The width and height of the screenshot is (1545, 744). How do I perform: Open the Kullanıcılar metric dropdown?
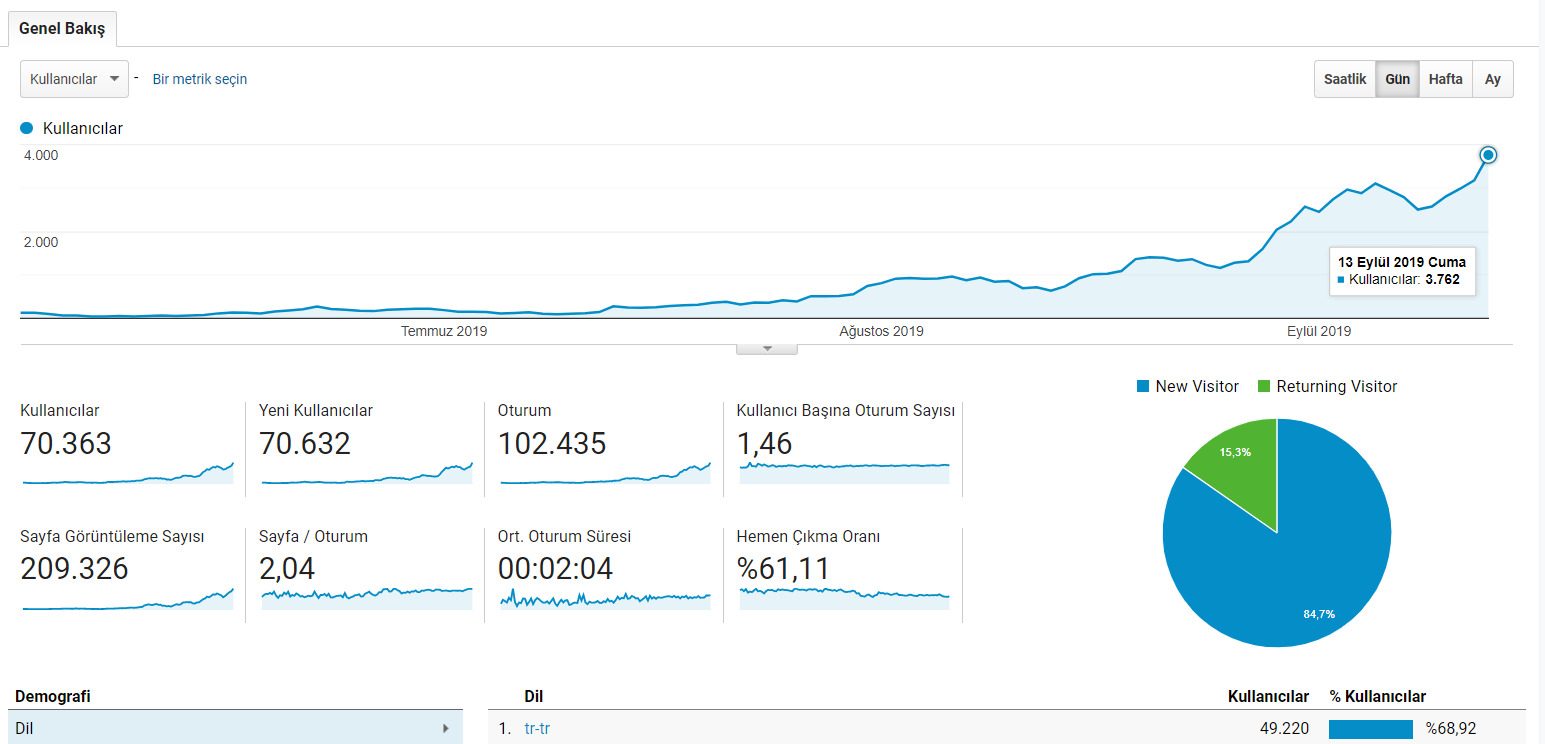point(74,79)
